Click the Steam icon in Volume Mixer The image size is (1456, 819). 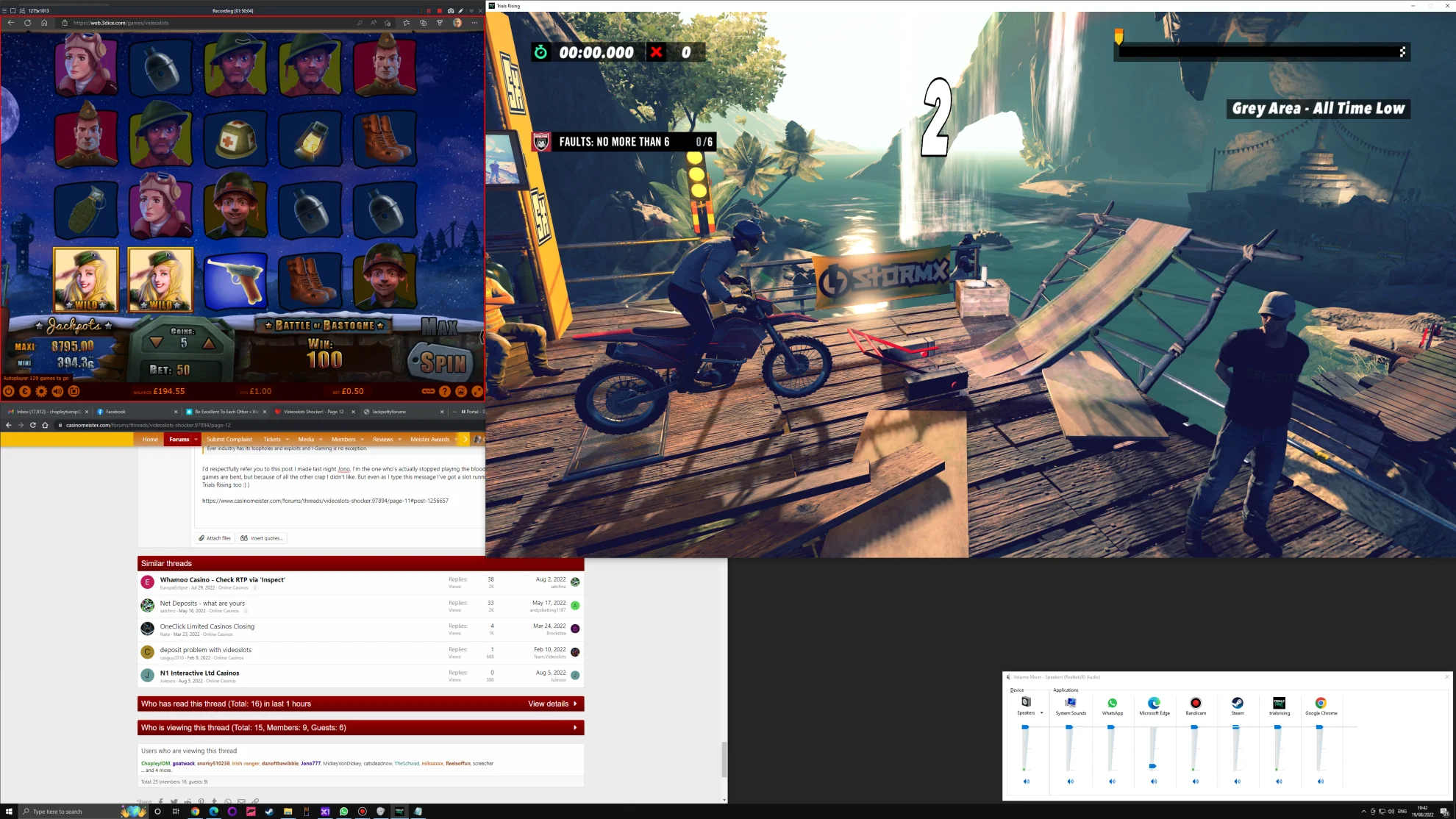1238,703
